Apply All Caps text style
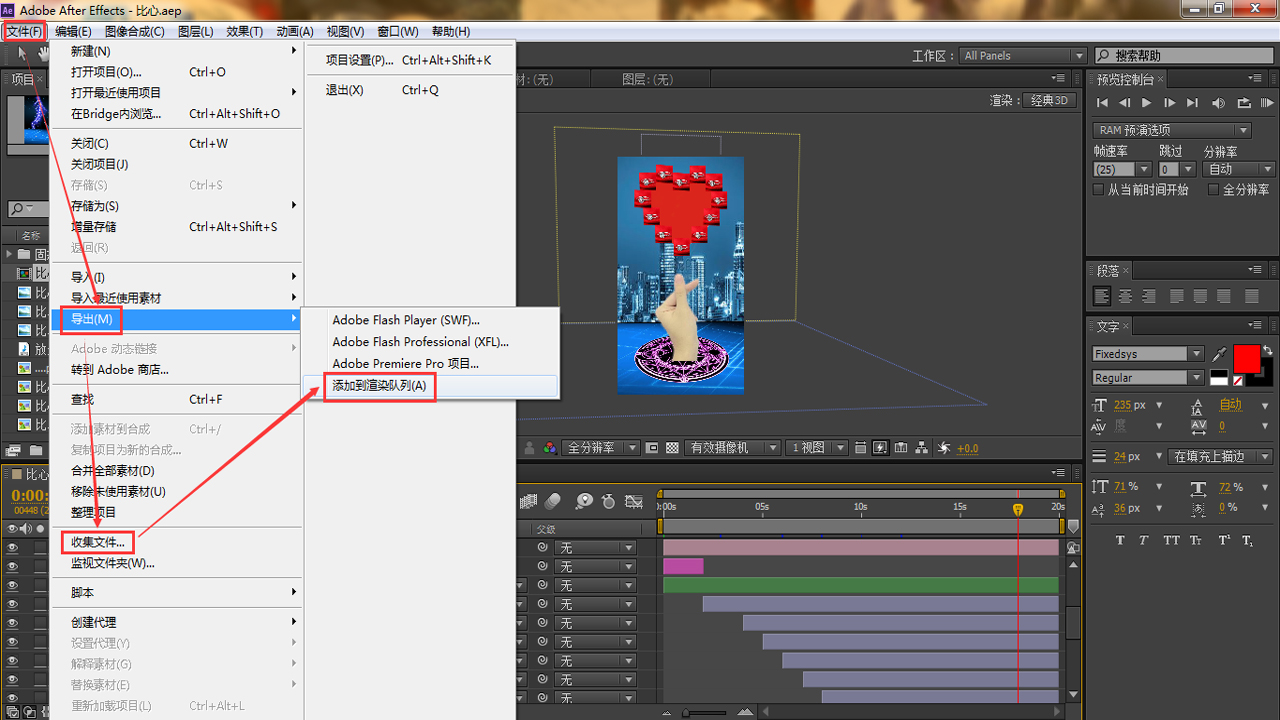Viewport: 1280px width, 720px height. tap(1172, 540)
